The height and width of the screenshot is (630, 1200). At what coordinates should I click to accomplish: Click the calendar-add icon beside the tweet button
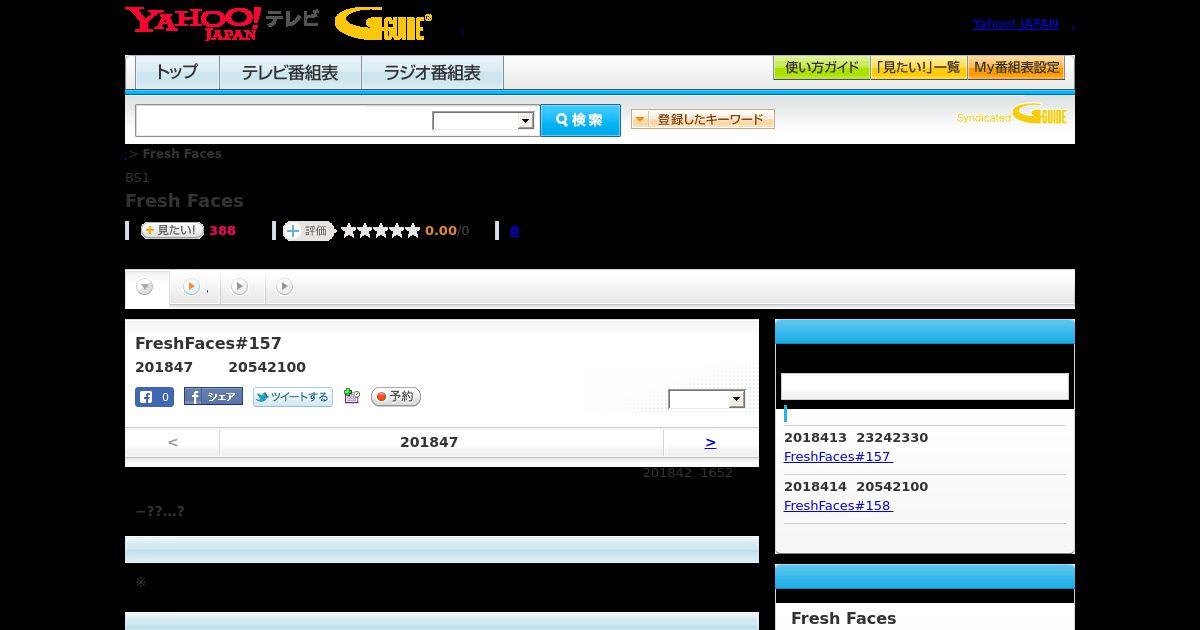[x=351, y=396]
